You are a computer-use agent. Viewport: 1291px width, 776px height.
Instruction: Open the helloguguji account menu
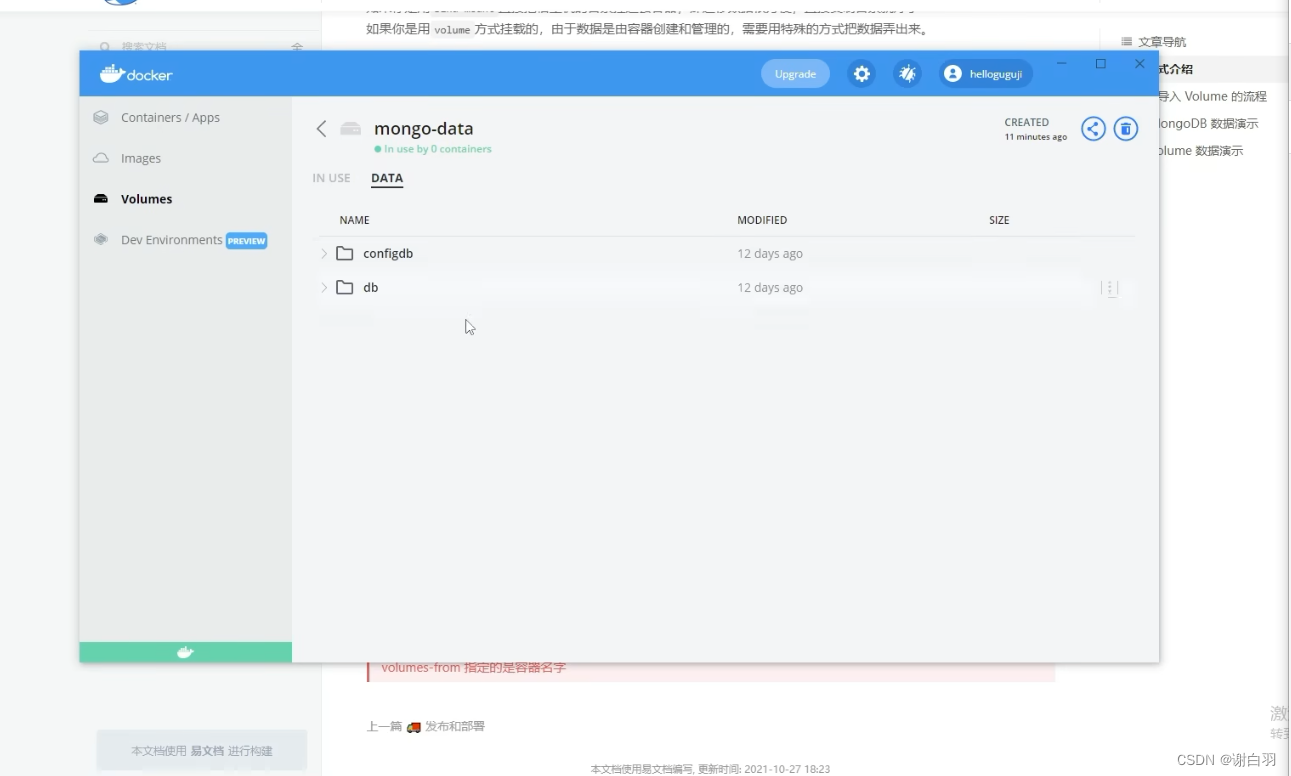point(986,74)
